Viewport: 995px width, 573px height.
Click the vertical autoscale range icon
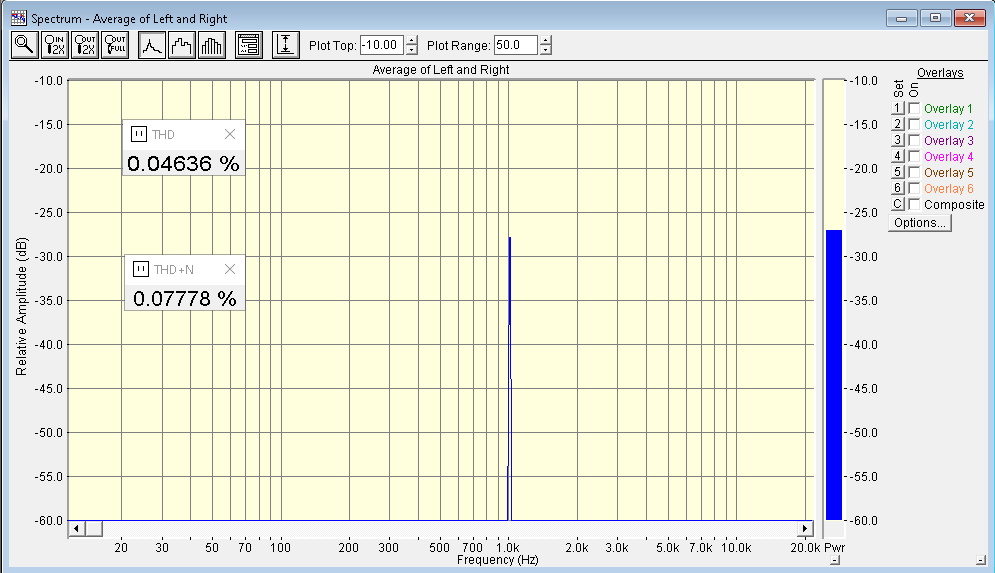click(x=286, y=45)
